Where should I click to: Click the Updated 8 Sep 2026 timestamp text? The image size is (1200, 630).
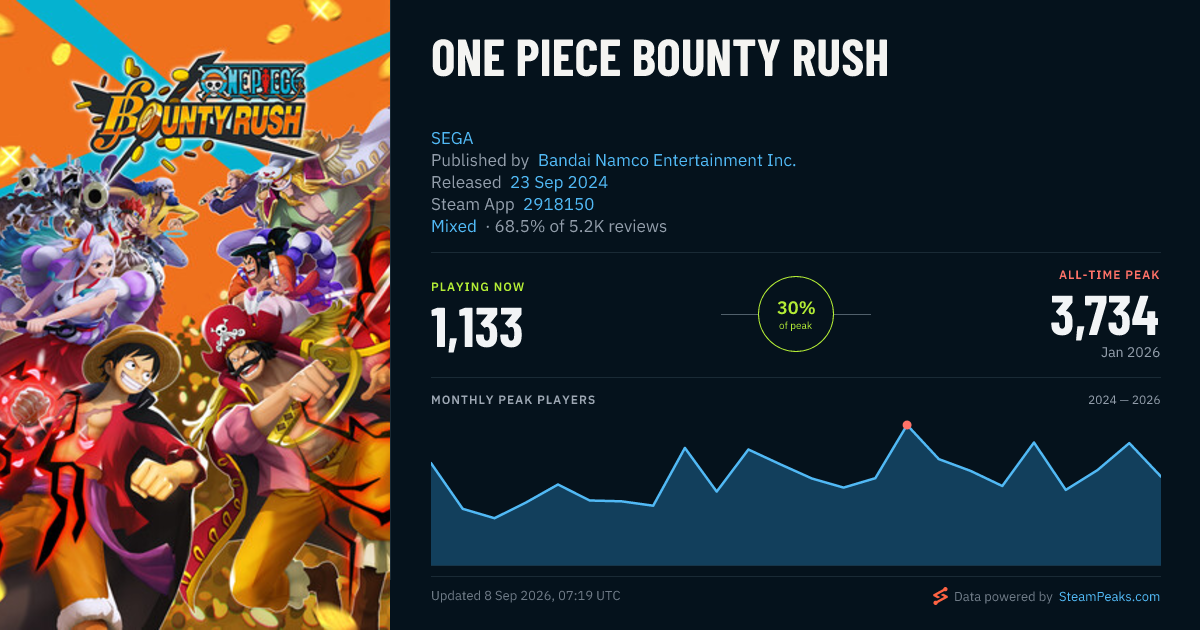pos(526,596)
